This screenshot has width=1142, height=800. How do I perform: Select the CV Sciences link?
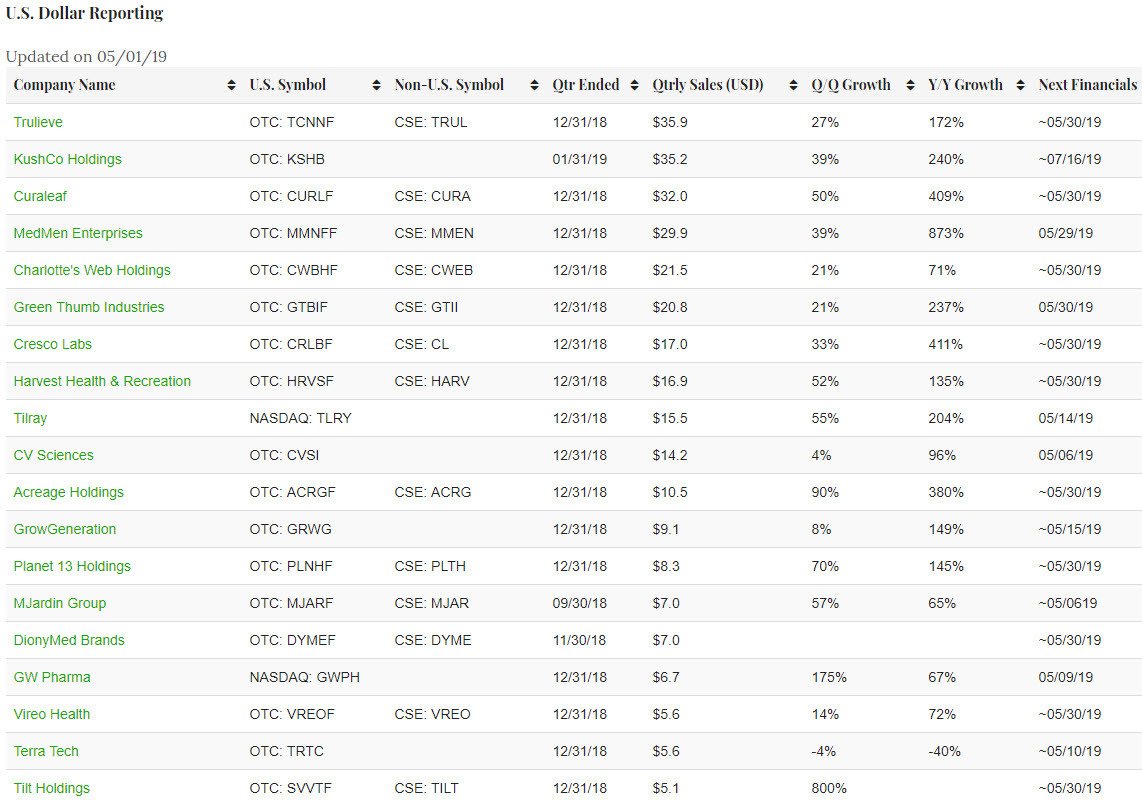pyautogui.click(x=54, y=455)
